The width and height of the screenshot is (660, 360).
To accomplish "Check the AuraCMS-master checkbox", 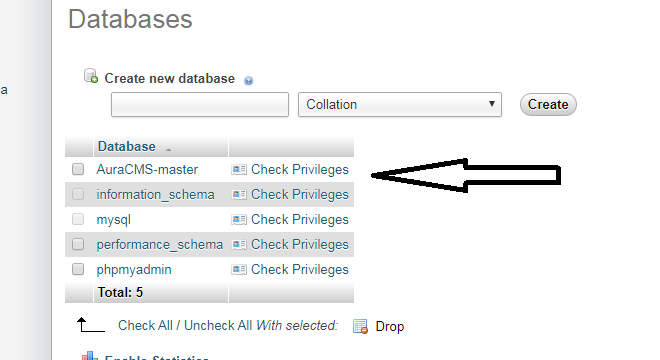I will coord(78,169).
